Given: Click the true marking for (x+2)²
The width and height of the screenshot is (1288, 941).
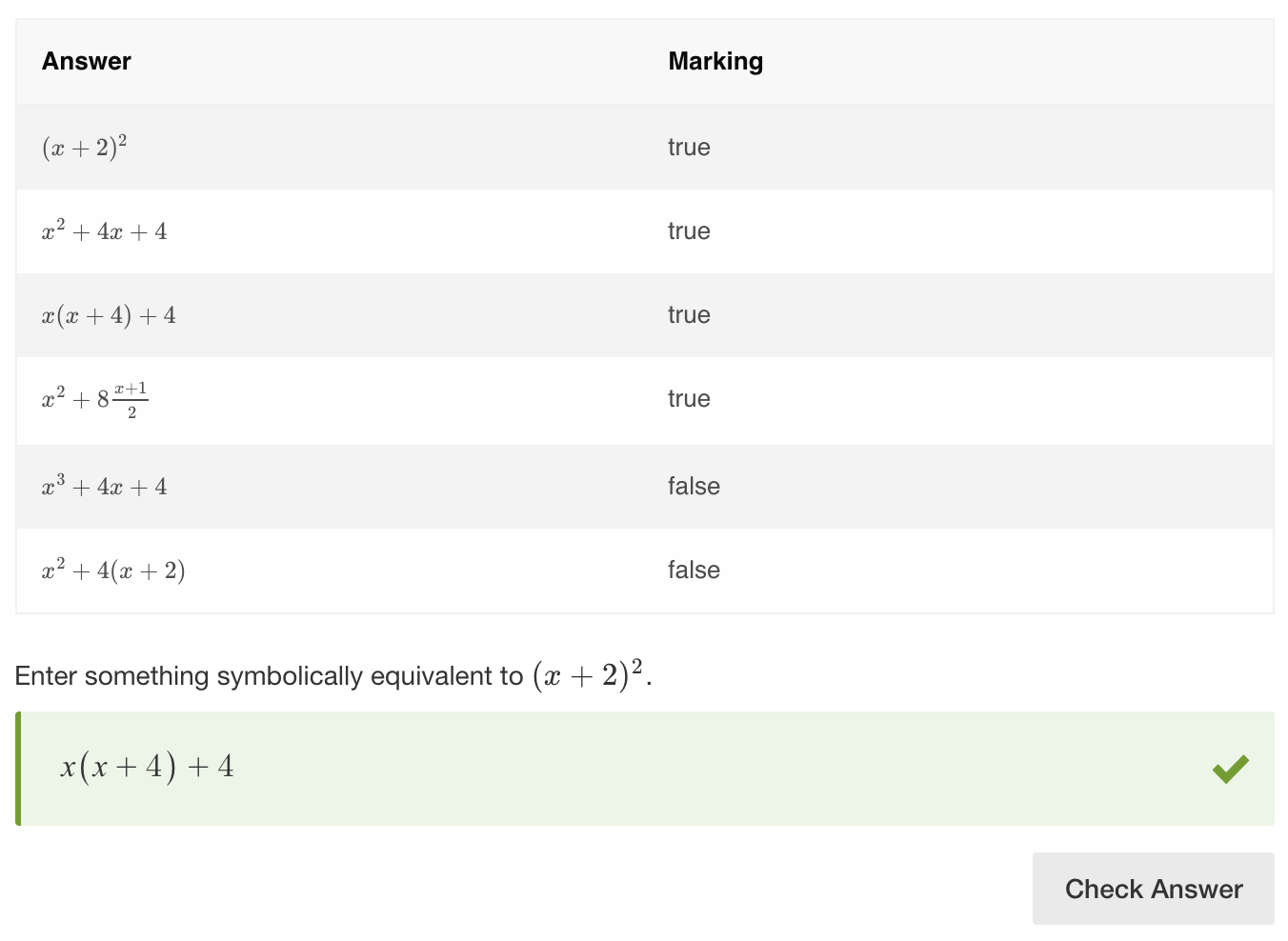Looking at the screenshot, I should [689, 148].
